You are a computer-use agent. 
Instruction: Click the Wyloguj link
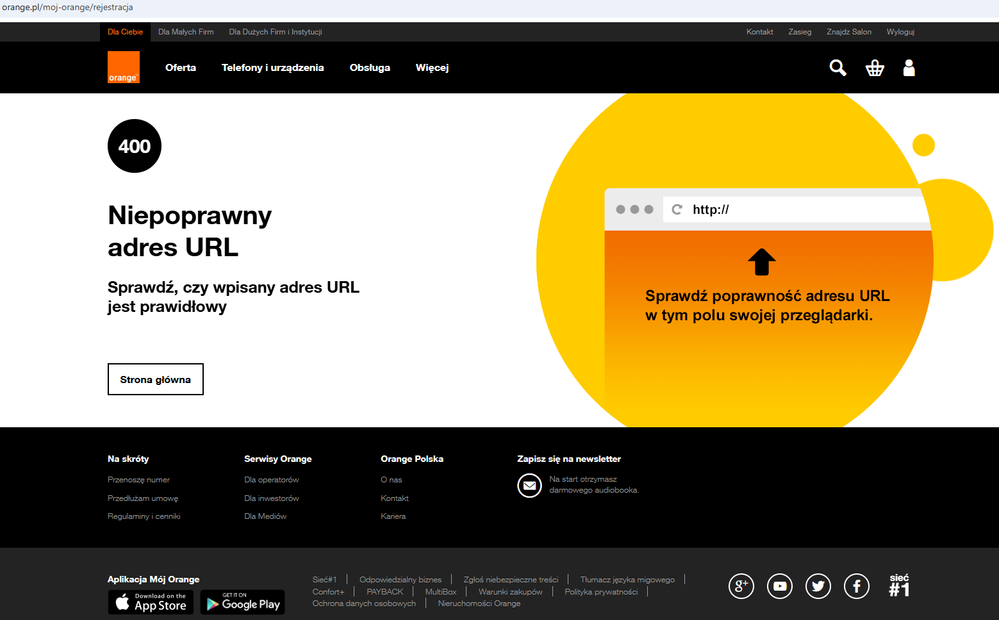pos(900,32)
